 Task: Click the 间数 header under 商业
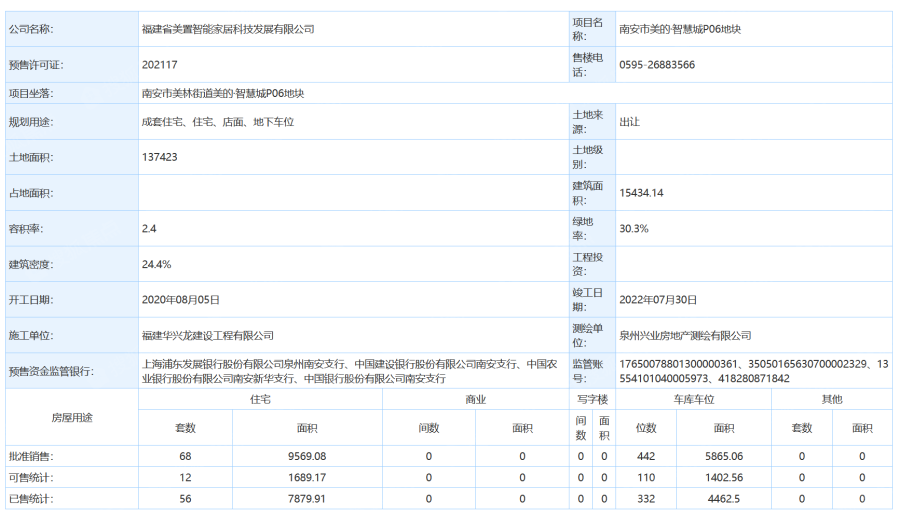coord(429,428)
